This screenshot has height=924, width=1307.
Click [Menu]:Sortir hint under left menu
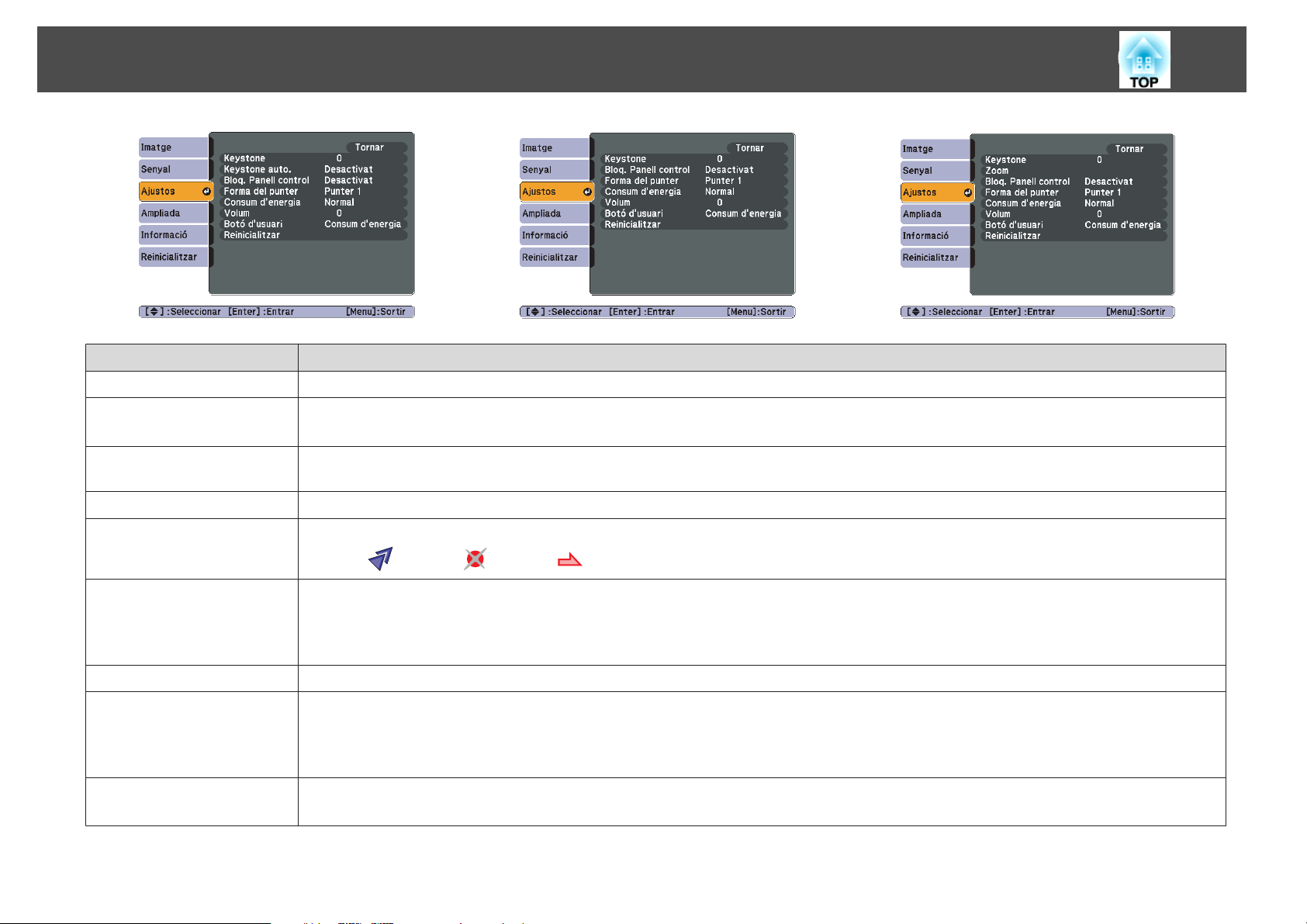(376, 312)
